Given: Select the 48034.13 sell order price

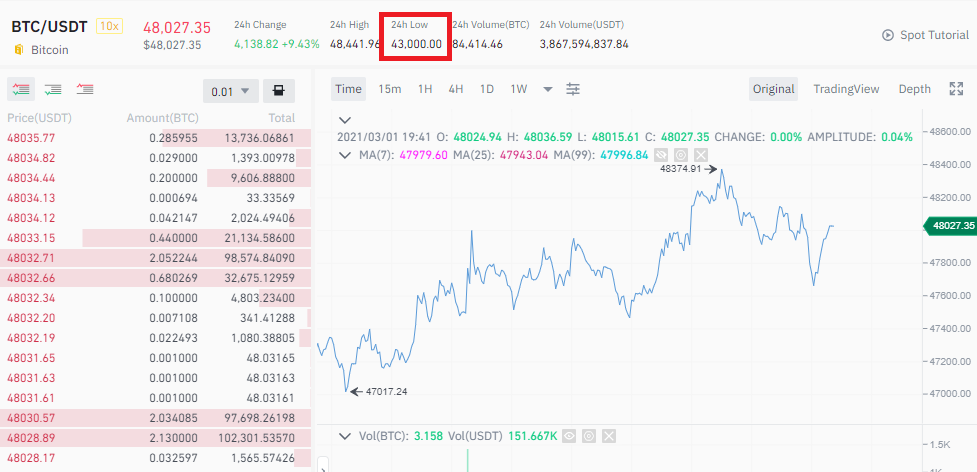Looking at the screenshot, I should pos(31,198).
